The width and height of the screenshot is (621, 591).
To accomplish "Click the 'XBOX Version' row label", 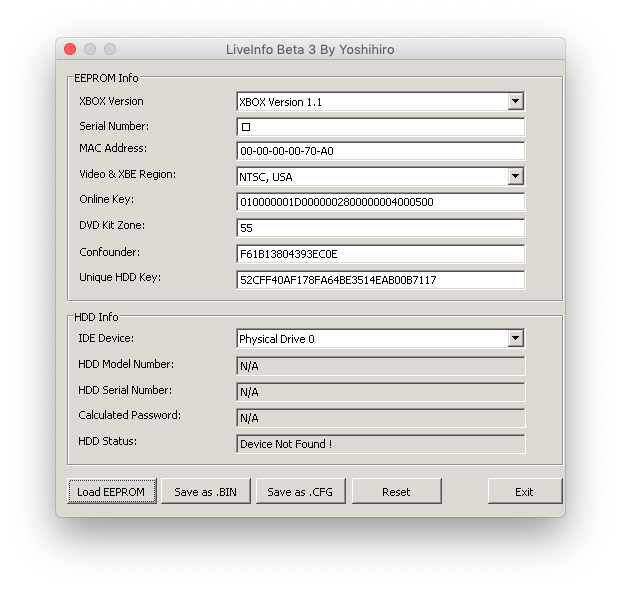I will point(111,101).
